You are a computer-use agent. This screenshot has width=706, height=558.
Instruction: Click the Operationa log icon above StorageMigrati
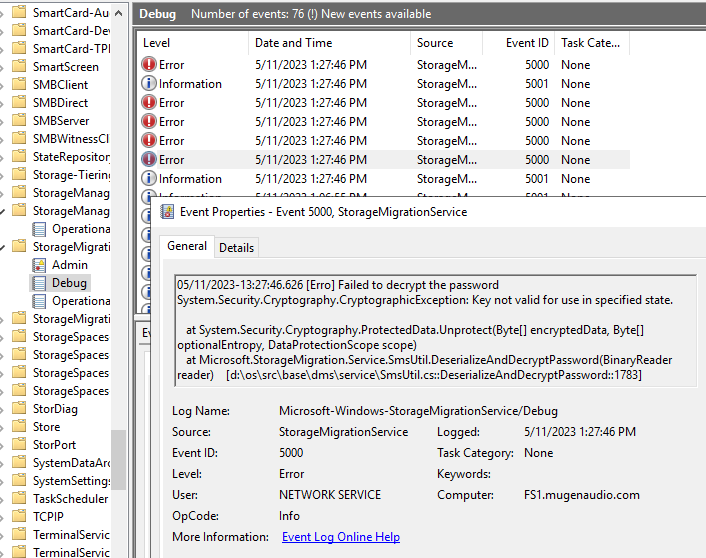pos(39,229)
